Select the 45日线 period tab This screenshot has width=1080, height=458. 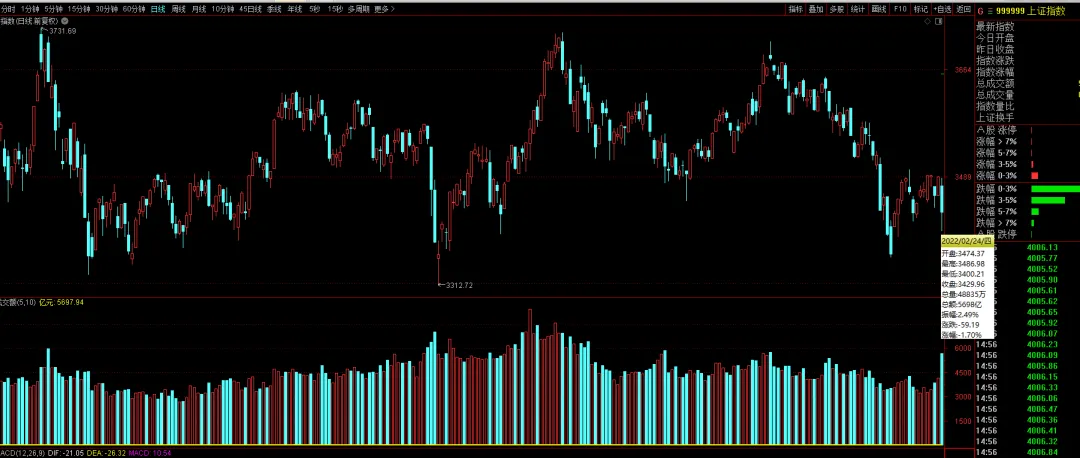tap(251, 9)
